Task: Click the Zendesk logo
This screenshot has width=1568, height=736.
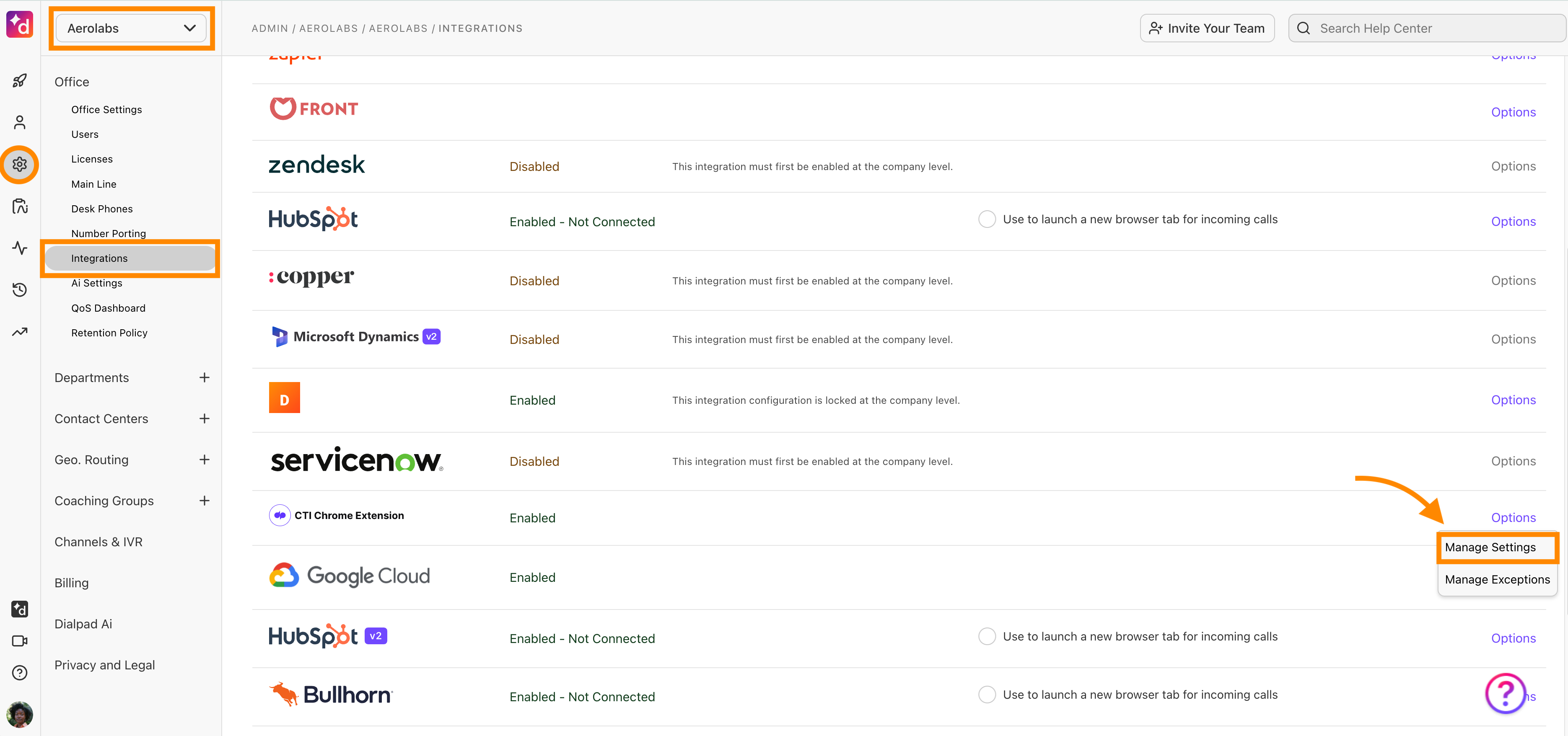Action: coord(316,165)
